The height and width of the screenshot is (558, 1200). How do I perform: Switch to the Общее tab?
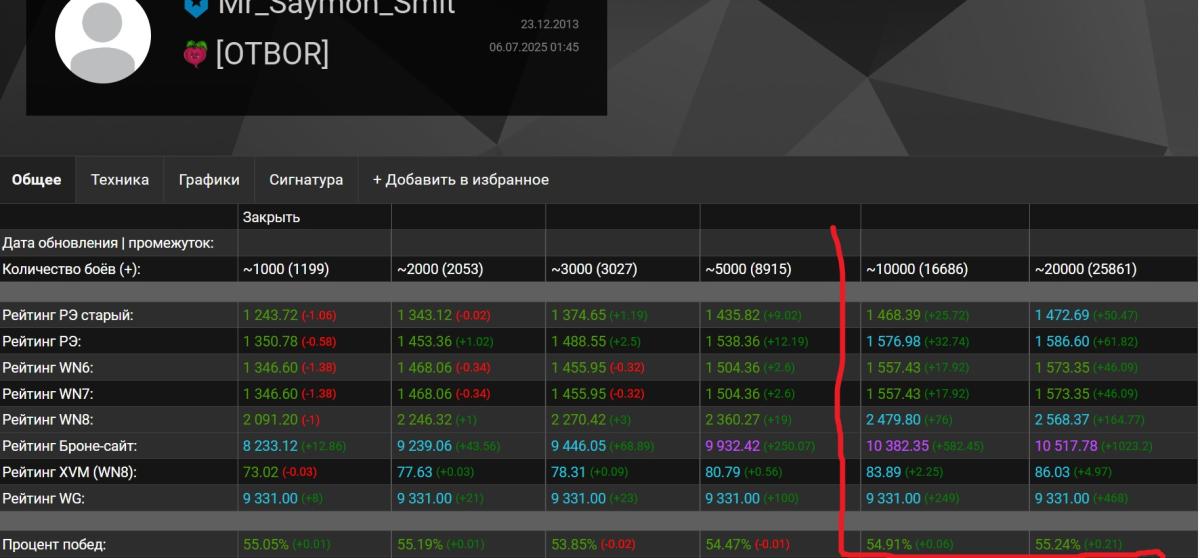pos(36,180)
